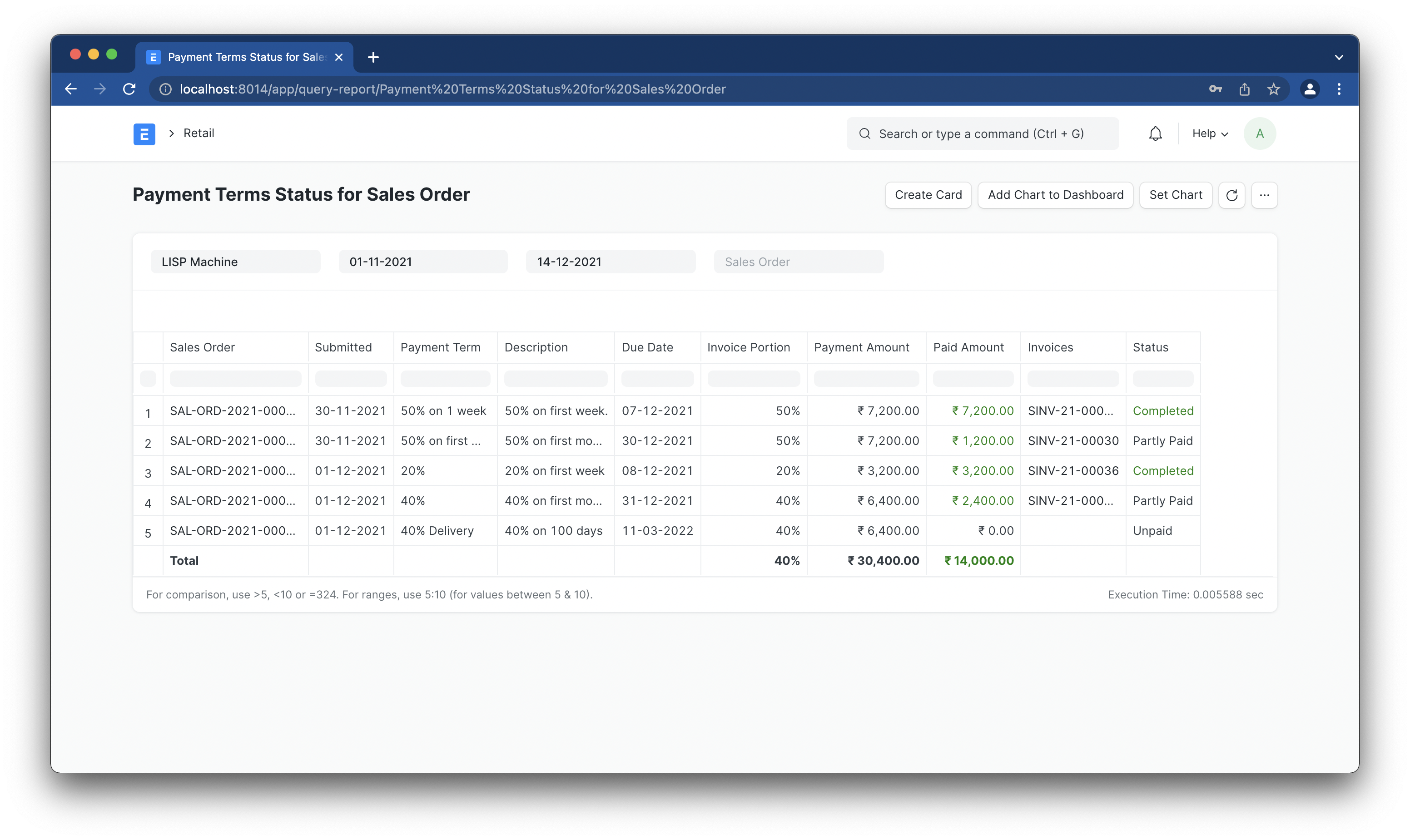Click the Sales Order filter field
Screen dimensions: 1410x840
point(798,262)
